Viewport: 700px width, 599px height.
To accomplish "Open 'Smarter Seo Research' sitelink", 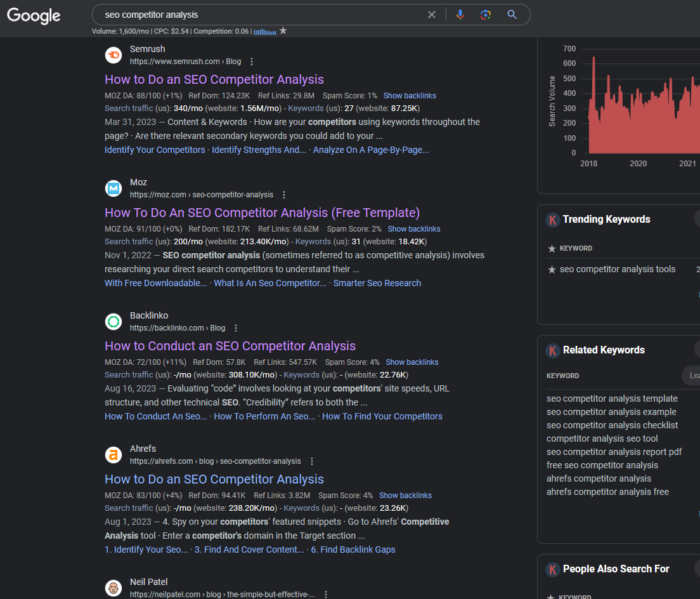I will (377, 283).
